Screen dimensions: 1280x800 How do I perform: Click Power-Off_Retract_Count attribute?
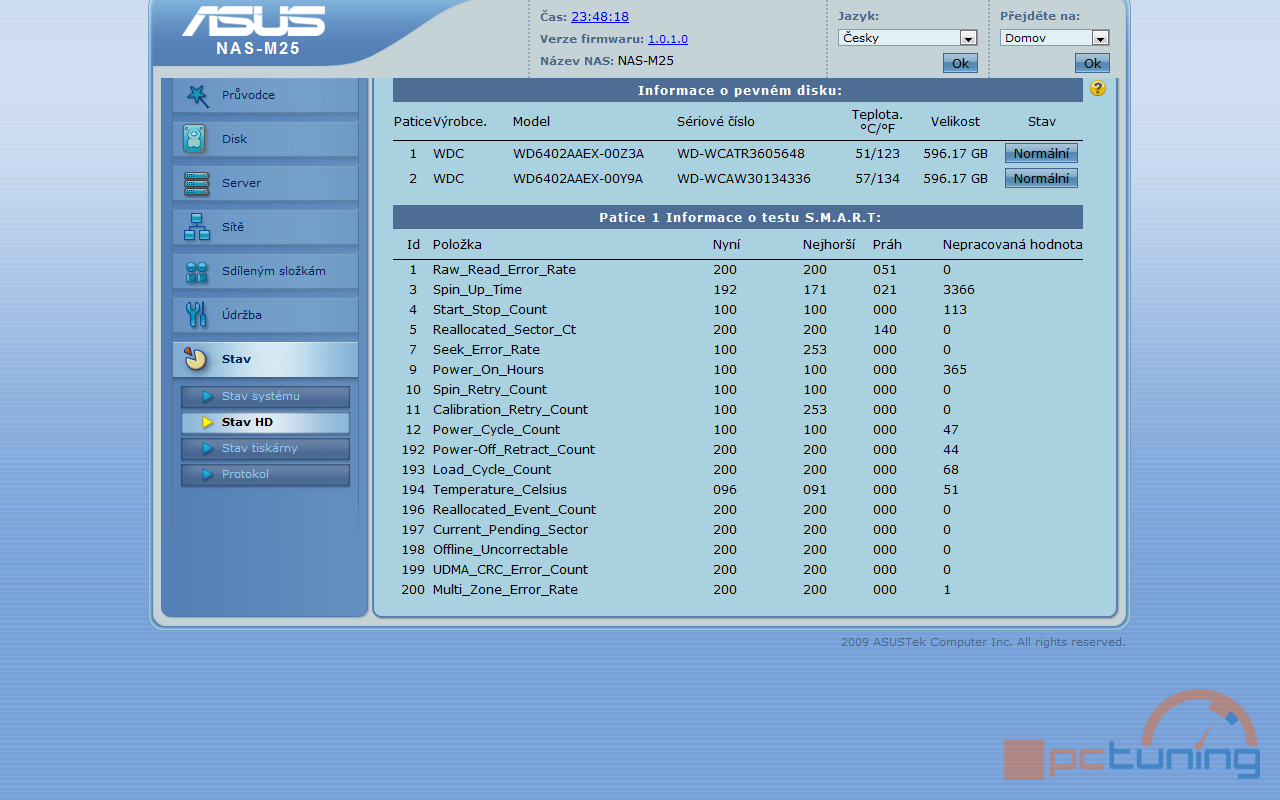(514, 450)
